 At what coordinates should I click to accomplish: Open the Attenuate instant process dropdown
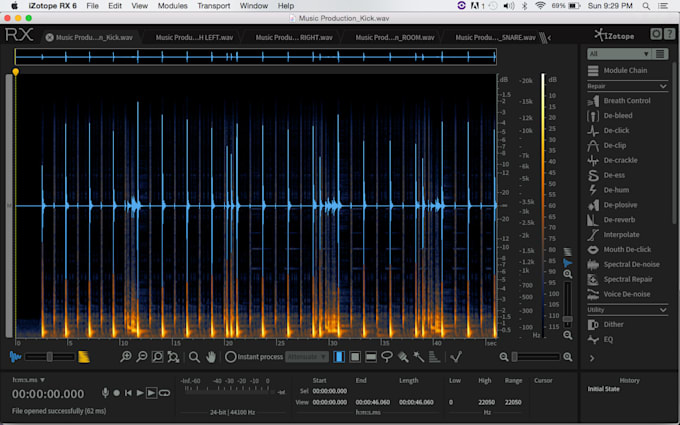tap(307, 357)
